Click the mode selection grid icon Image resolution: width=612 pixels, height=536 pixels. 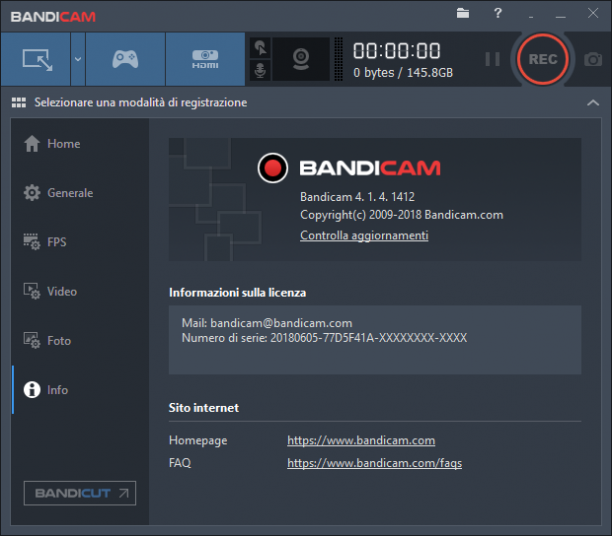click(19, 103)
